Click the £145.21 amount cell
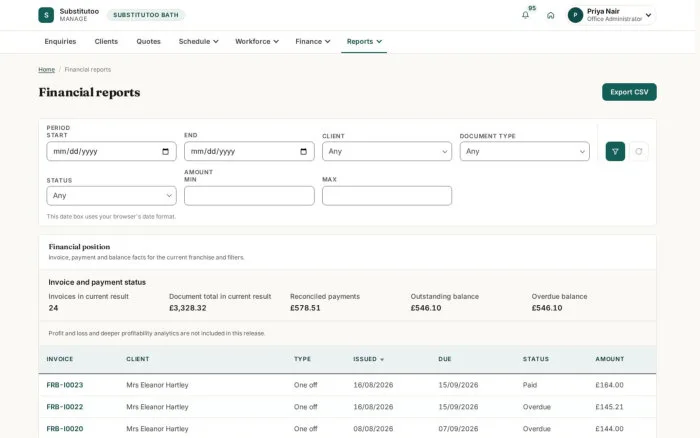The width and height of the screenshot is (700, 438). (609, 407)
